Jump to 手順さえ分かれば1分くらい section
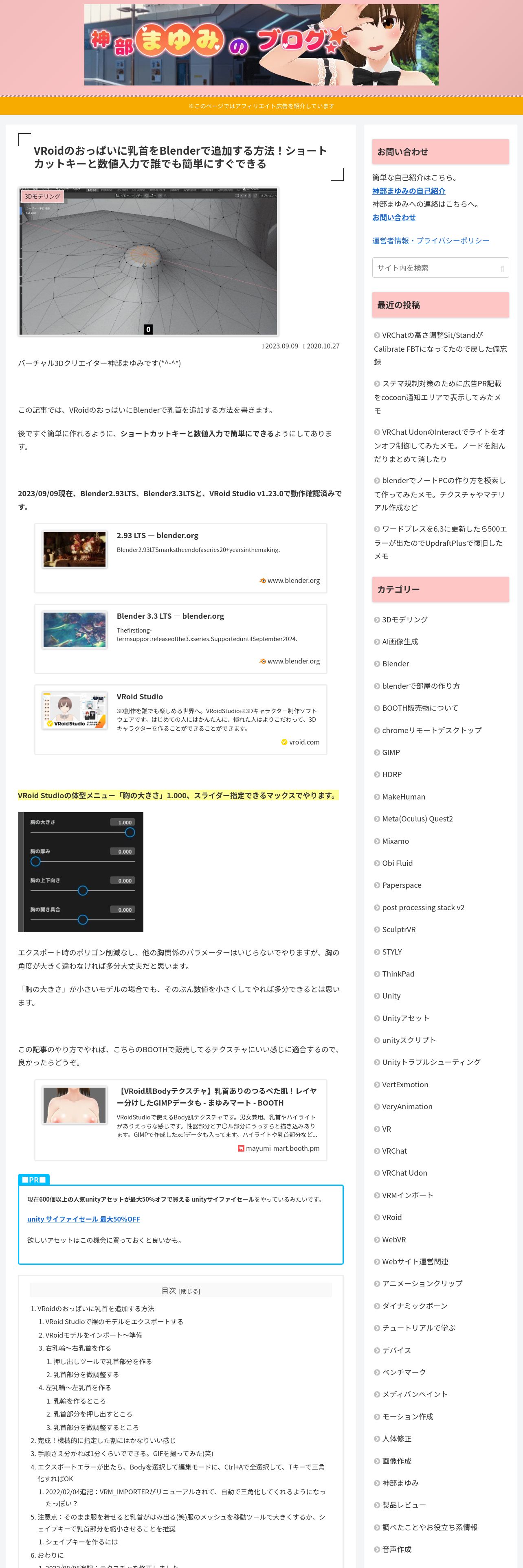This screenshot has height=1568, width=523. [x=125, y=1454]
